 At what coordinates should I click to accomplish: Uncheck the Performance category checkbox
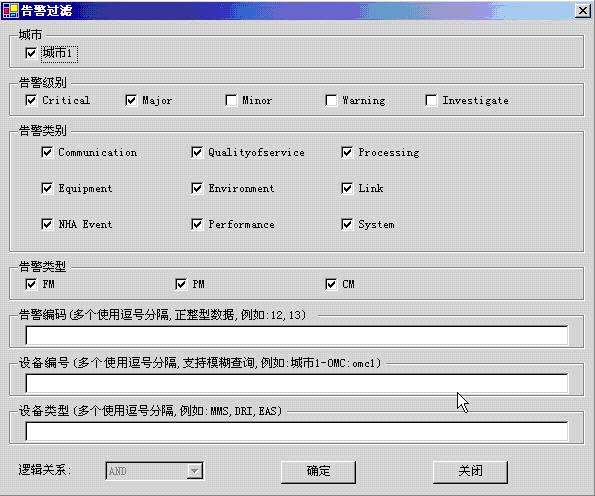click(x=197, y=224)
